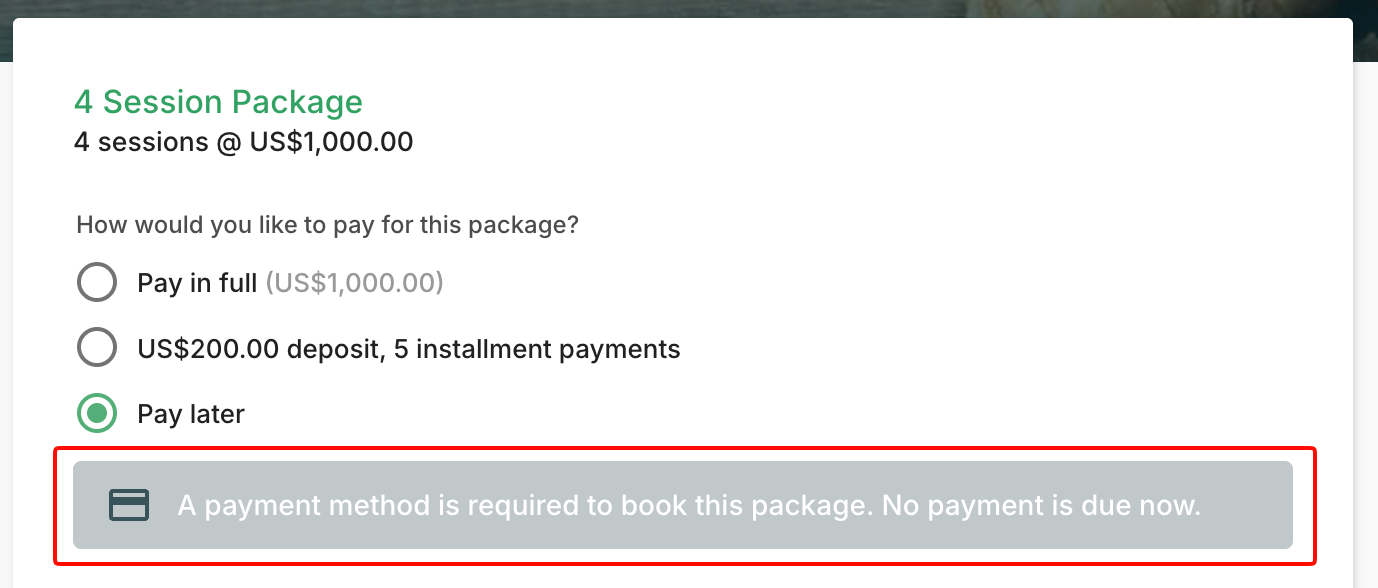
Task: Select the "Pay in full" radio button
Action: click(x=97, y=283)
